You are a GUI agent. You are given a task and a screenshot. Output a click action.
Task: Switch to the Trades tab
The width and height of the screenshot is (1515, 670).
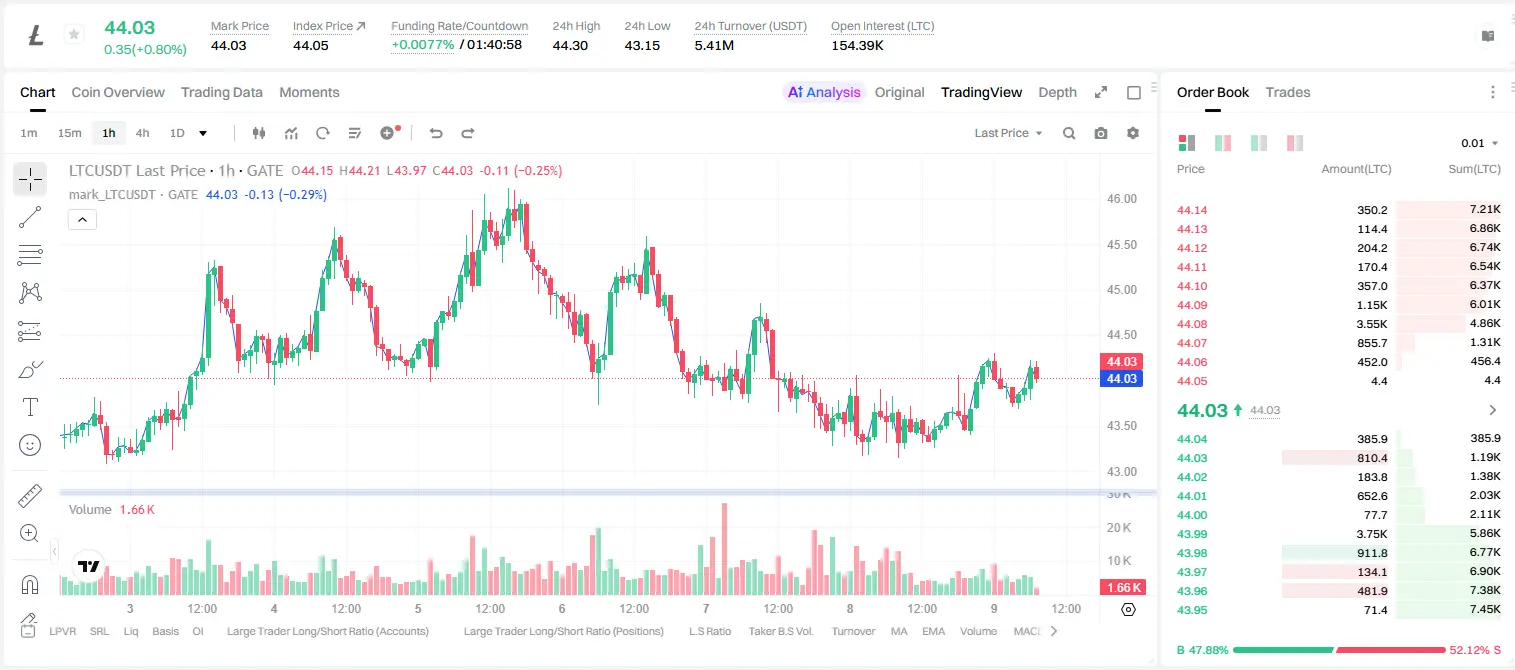tap(1288, 92)
